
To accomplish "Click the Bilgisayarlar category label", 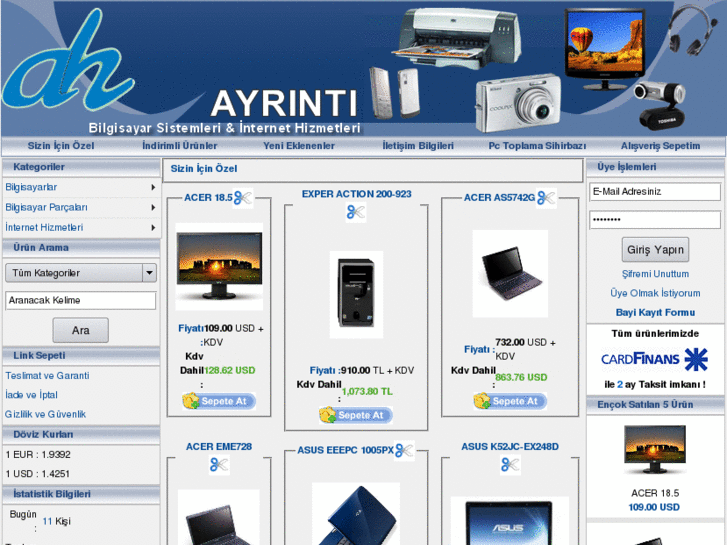I will (x=31, y=187).
